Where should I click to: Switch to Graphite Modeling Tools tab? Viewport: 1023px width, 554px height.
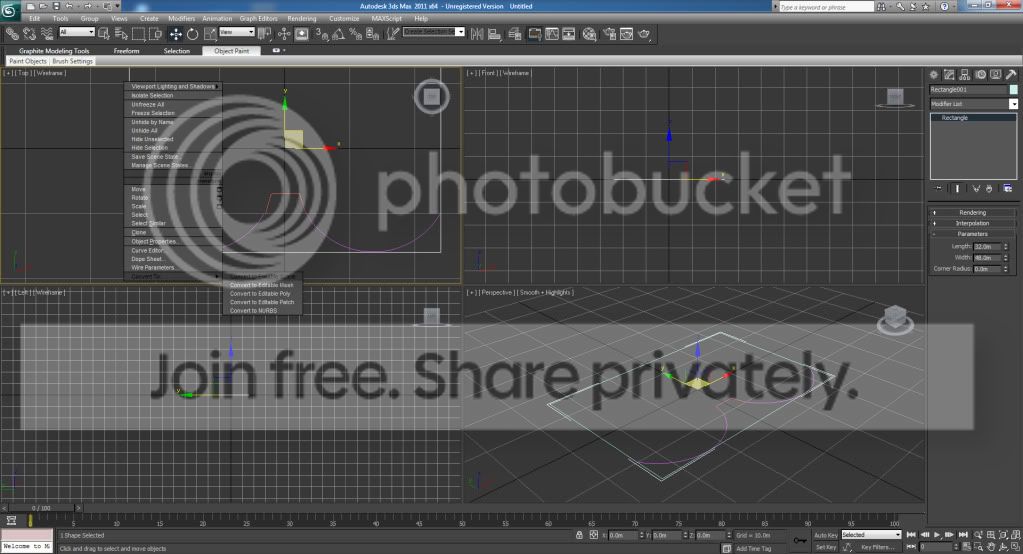[54, 51]
